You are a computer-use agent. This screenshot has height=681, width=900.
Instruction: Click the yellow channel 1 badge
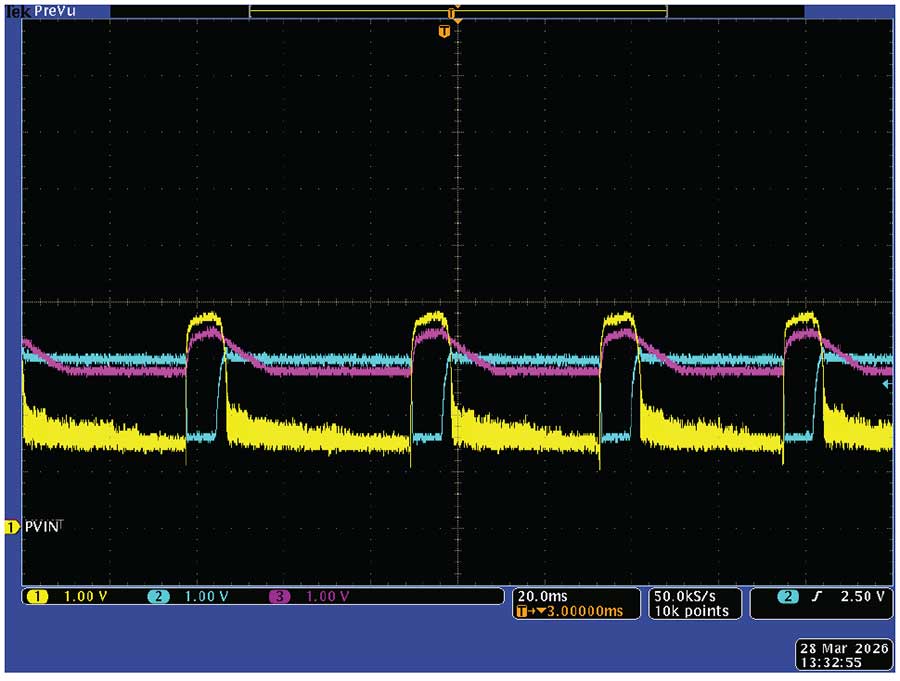tap(37, 597)
